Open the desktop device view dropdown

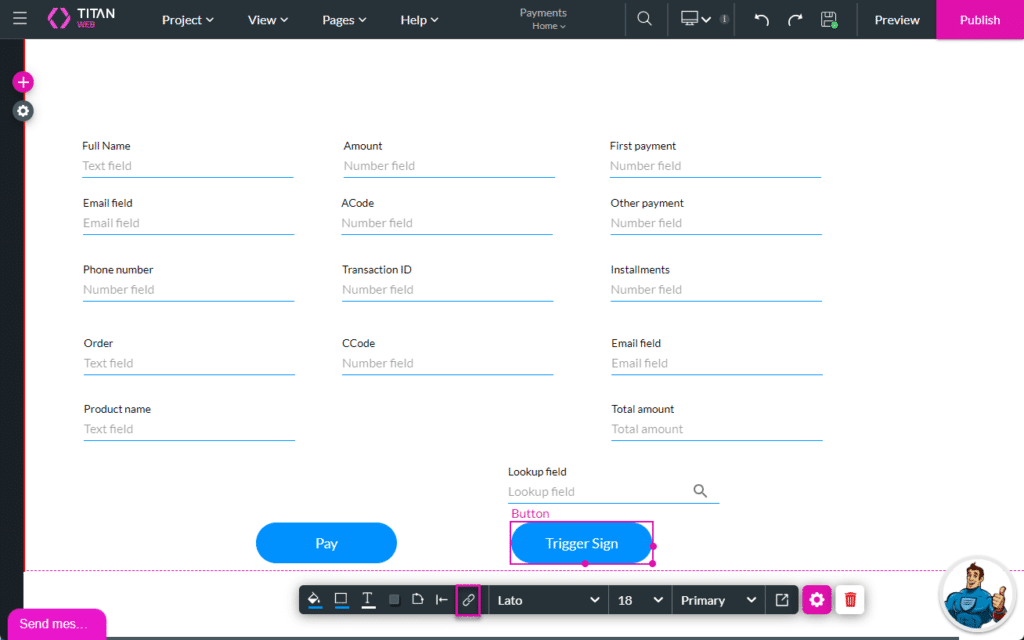(x=696, y=20)
